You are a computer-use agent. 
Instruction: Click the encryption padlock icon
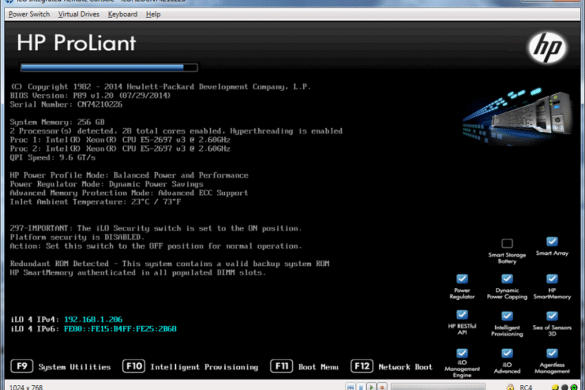[510, 387]
